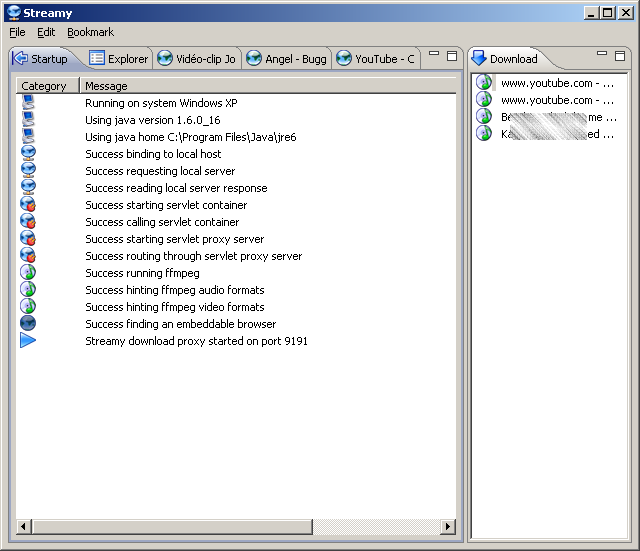This screenshot has height=551, width=640.
Task: Click computer icon for java home row
Action: 28,136
